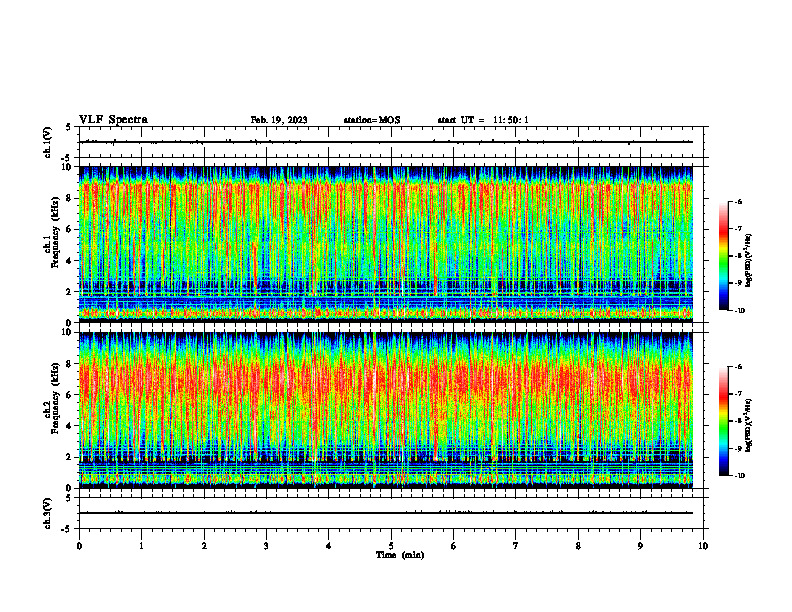Click time axis tick label "7"
The height and width of the screenshot is (612, 792).
click(516, 546)
